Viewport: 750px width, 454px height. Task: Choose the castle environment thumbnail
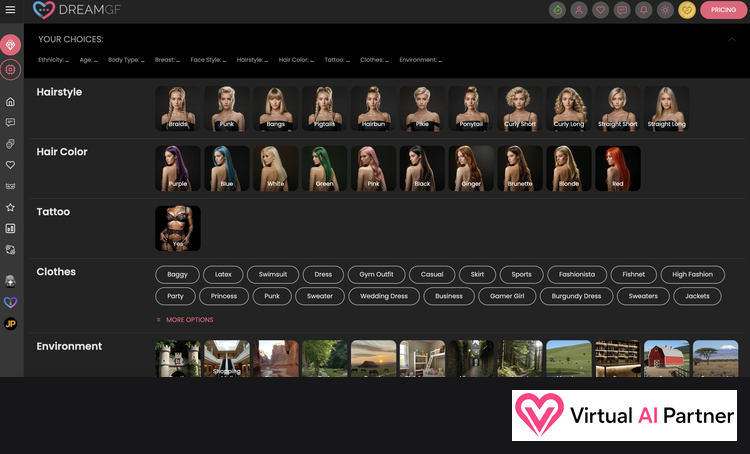[x=178, y=358]
